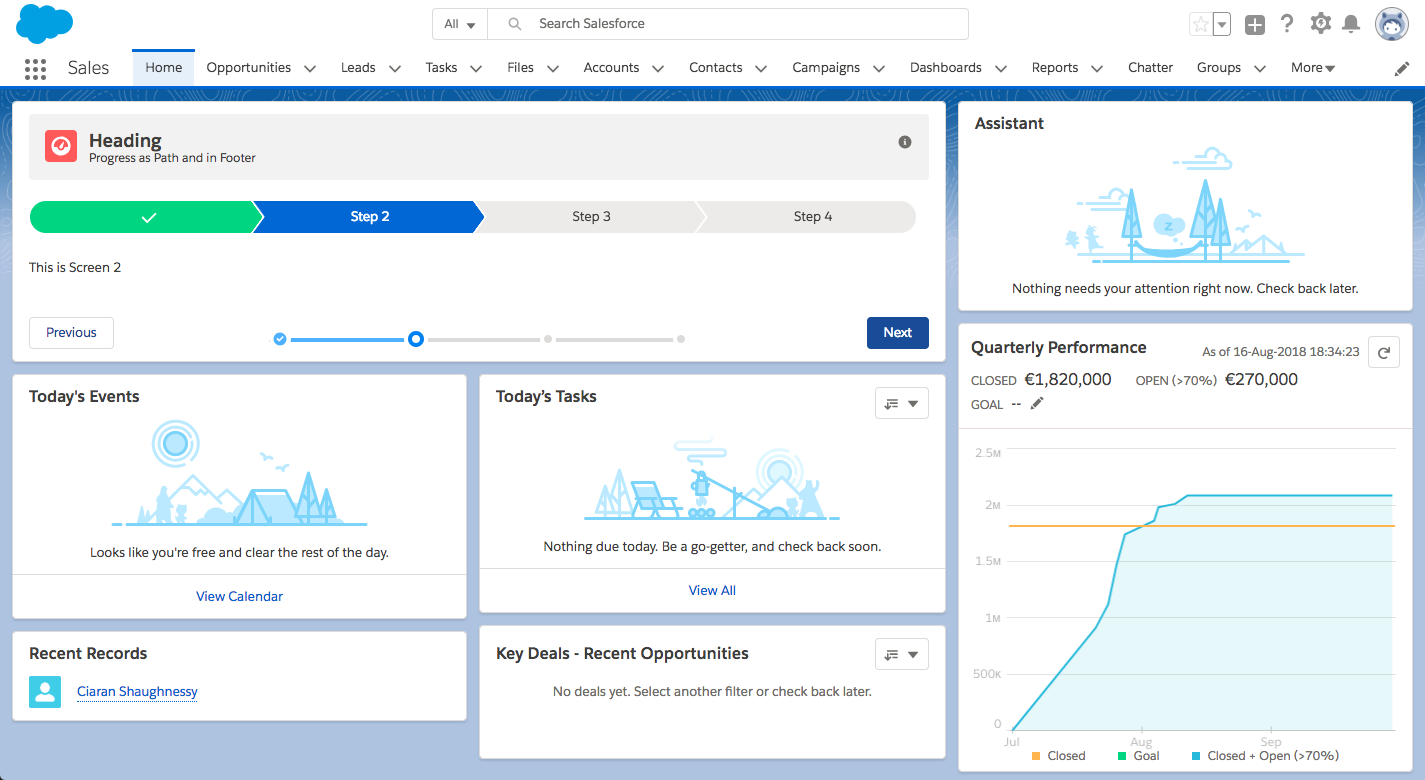Viewport: 1425px width, 780px height.
Task: Click Next to advance the flow
Action: (x=897, y=332)
